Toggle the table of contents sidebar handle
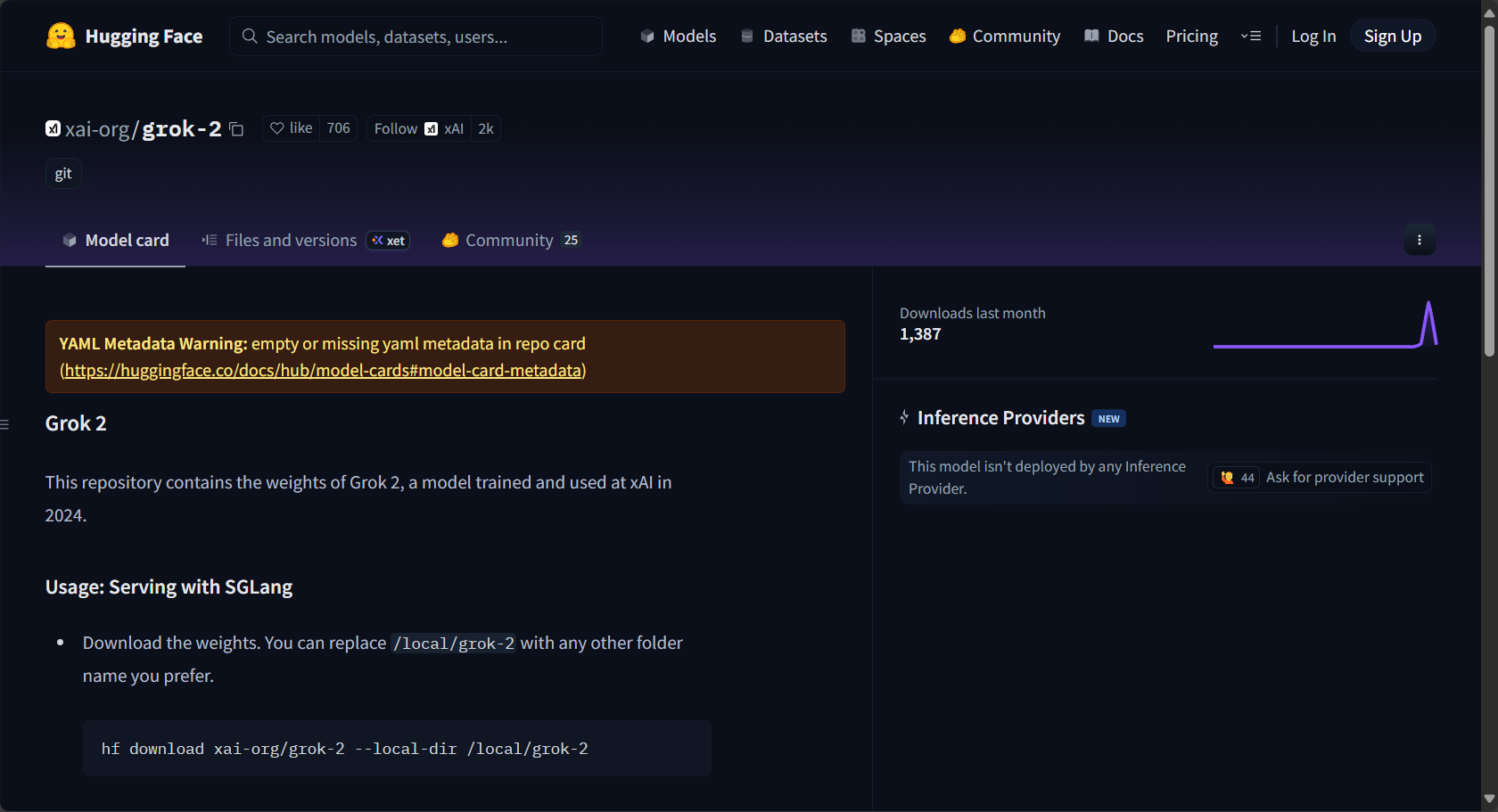The height and width of the screenshot is (812, 1498). [4, 424]
